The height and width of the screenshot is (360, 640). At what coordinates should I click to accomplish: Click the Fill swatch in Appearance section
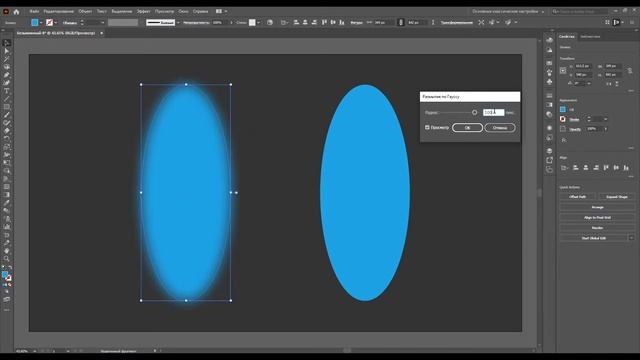point(563,109)
